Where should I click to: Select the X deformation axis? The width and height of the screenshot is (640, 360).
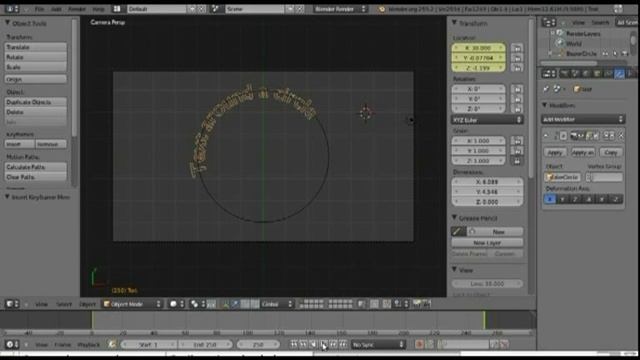click(550, 199)
